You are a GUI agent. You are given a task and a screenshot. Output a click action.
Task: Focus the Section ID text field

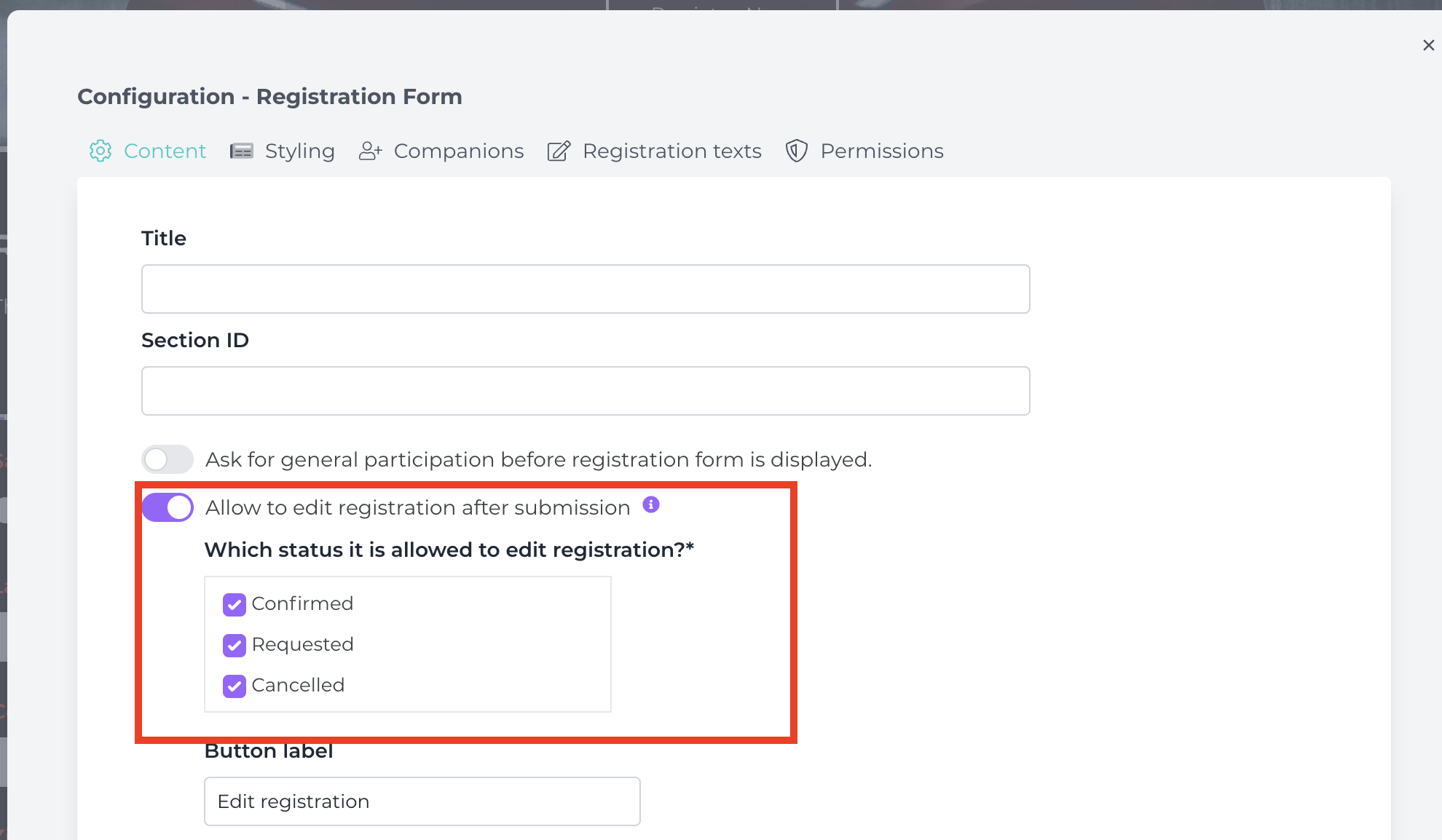(x=586, y=391)
